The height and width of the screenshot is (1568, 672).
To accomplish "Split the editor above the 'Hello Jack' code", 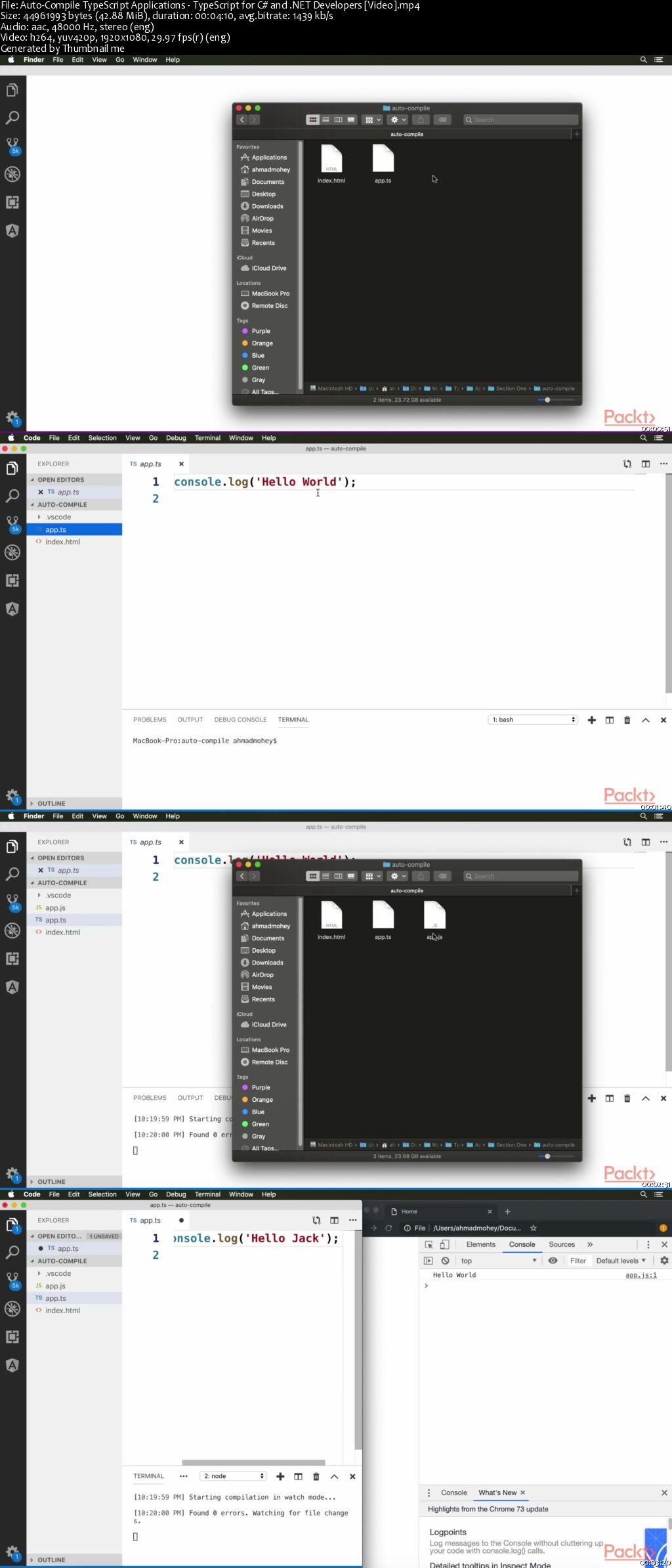I will [x=334, y=1220].
